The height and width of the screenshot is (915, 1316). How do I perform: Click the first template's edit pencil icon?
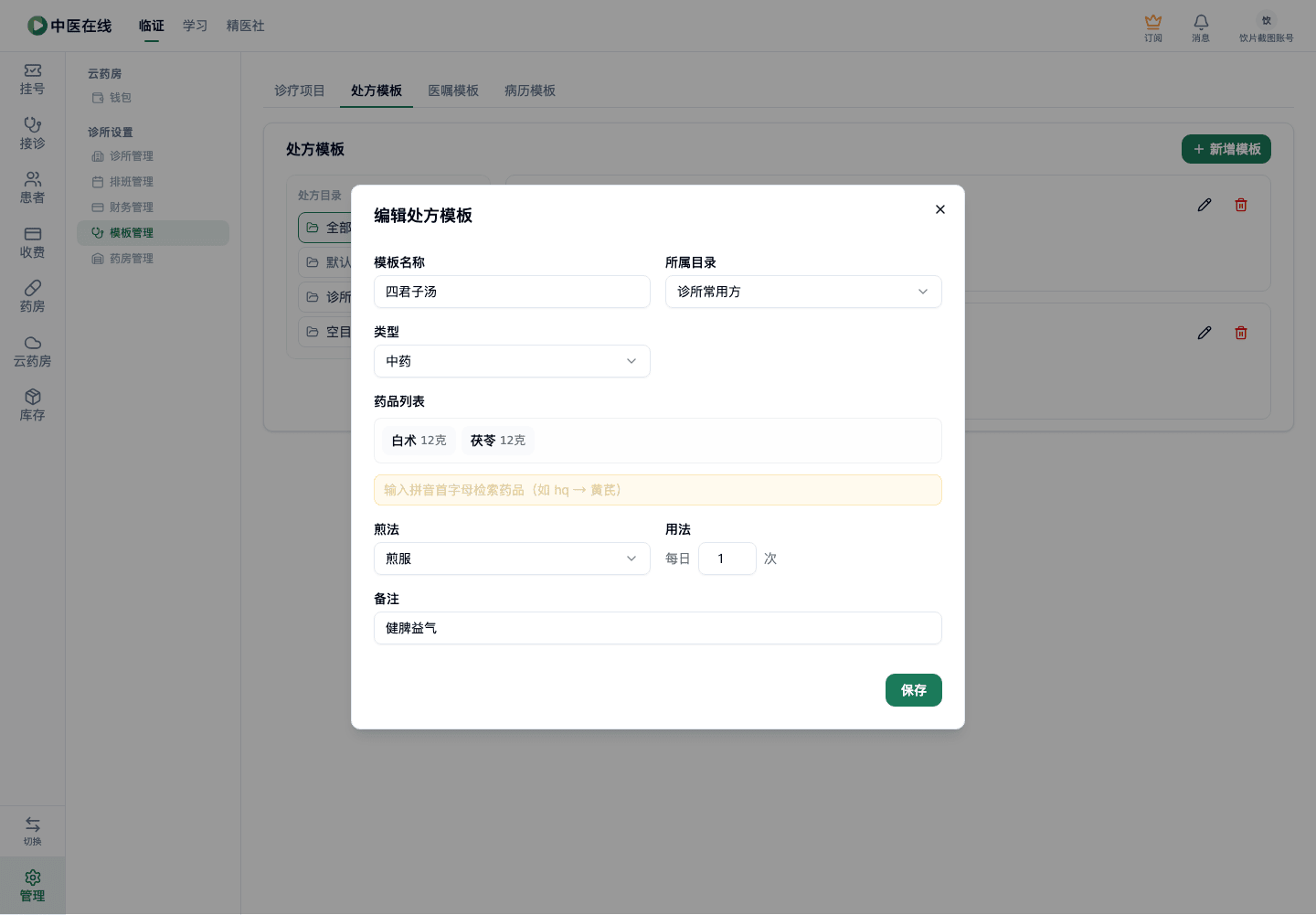(x=1205, y=205)
